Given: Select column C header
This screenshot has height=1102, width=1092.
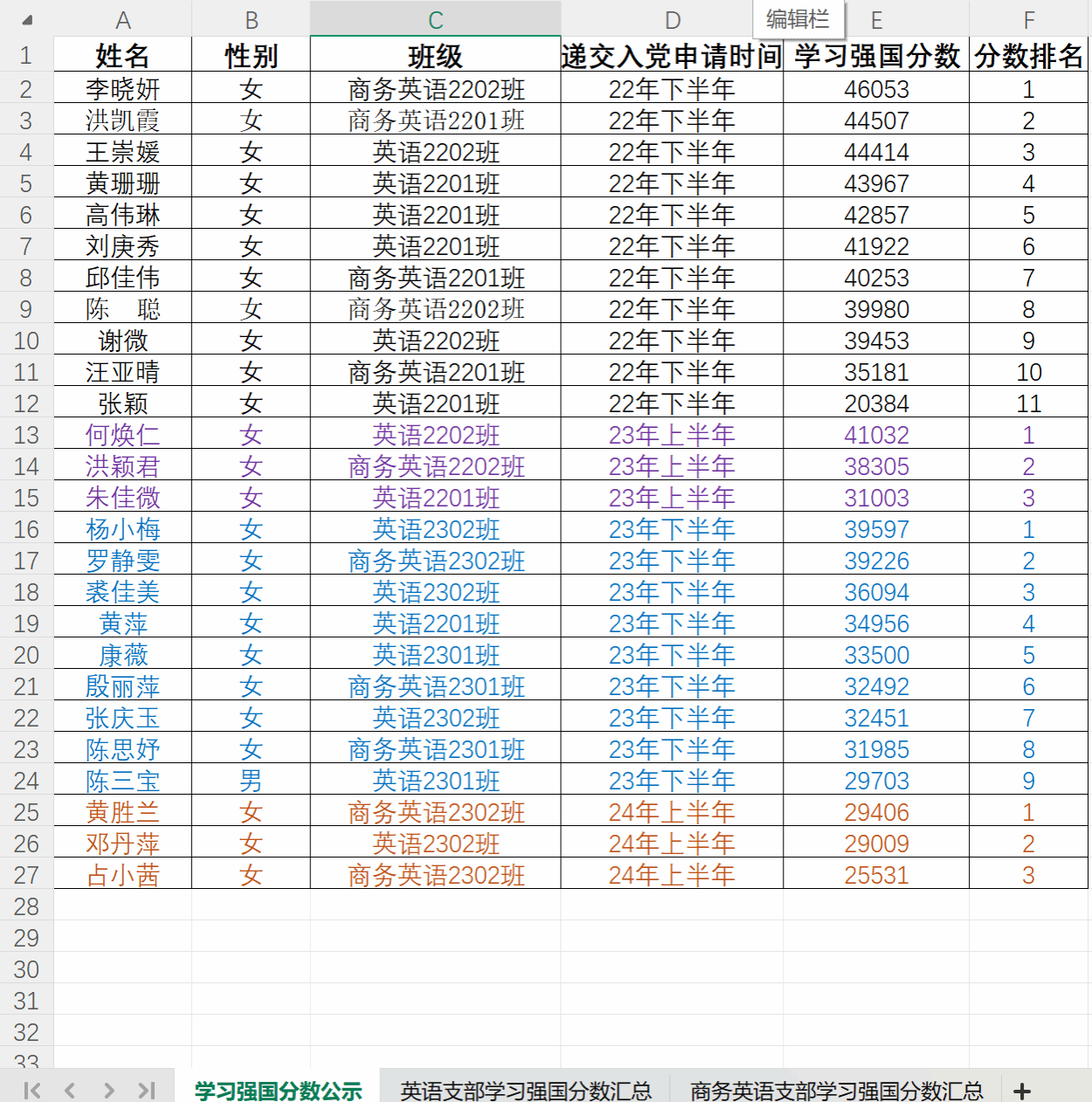Looking at the screenshot, I should tap(435, 20).
